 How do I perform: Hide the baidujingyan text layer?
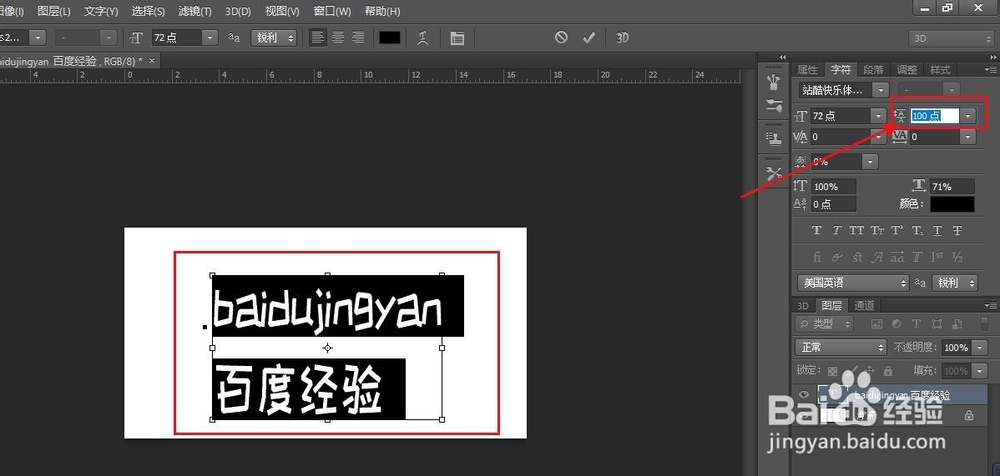804,394
